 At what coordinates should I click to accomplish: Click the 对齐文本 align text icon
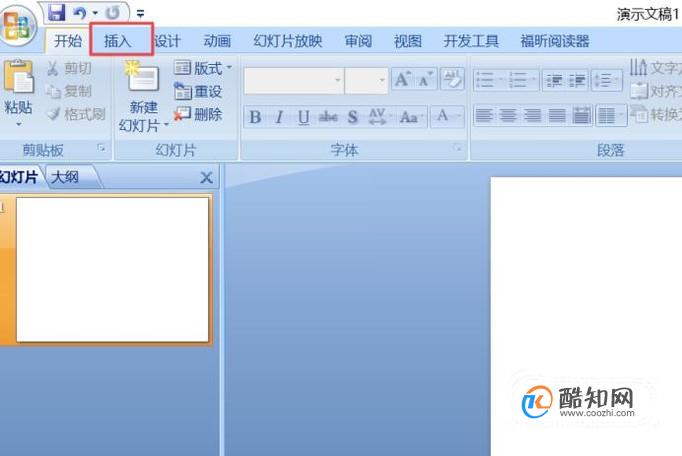click(639, 91)
